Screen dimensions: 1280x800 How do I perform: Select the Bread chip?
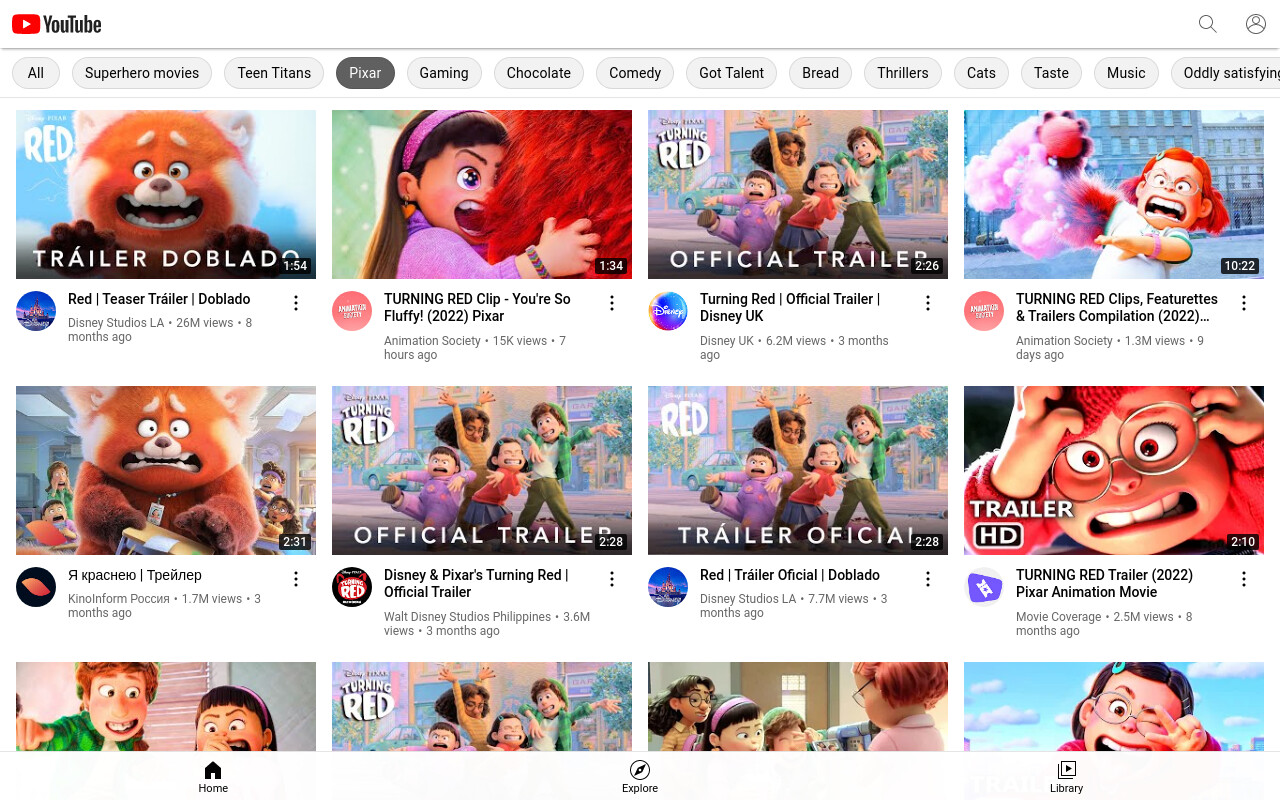click(x=820, y=73)
